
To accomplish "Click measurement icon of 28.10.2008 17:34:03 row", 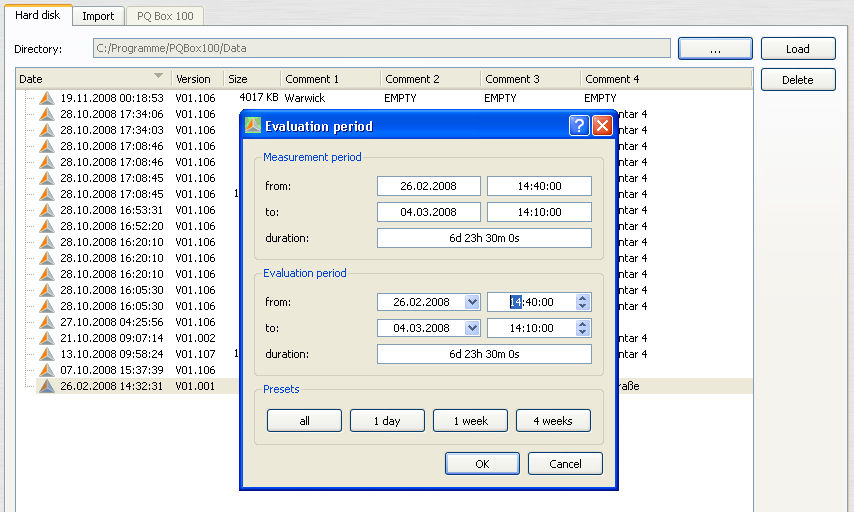I will pyautogui.click(x=47, y=130).
